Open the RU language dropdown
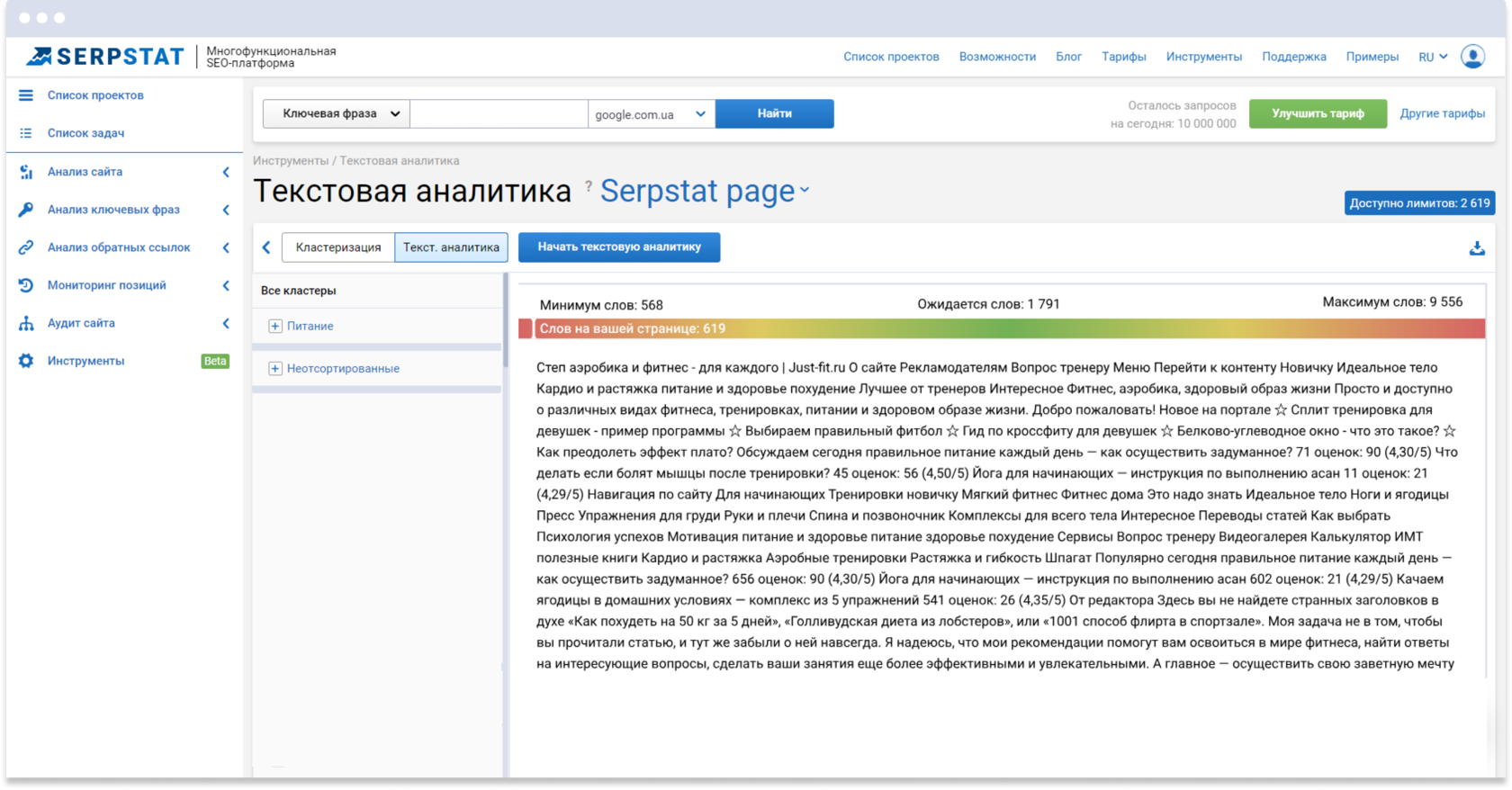 1433,57
